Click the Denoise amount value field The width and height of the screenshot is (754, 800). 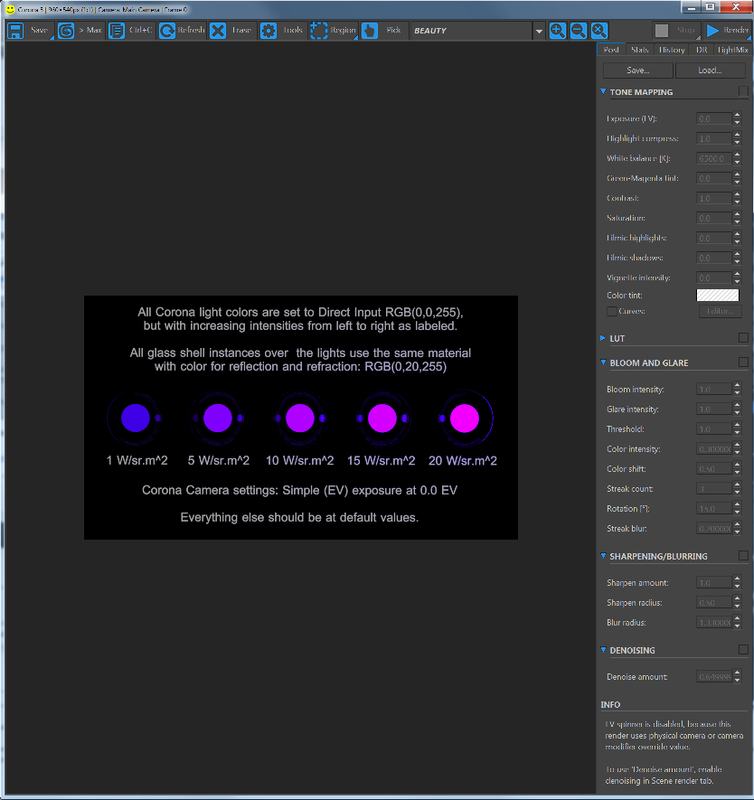coord(714,677)
